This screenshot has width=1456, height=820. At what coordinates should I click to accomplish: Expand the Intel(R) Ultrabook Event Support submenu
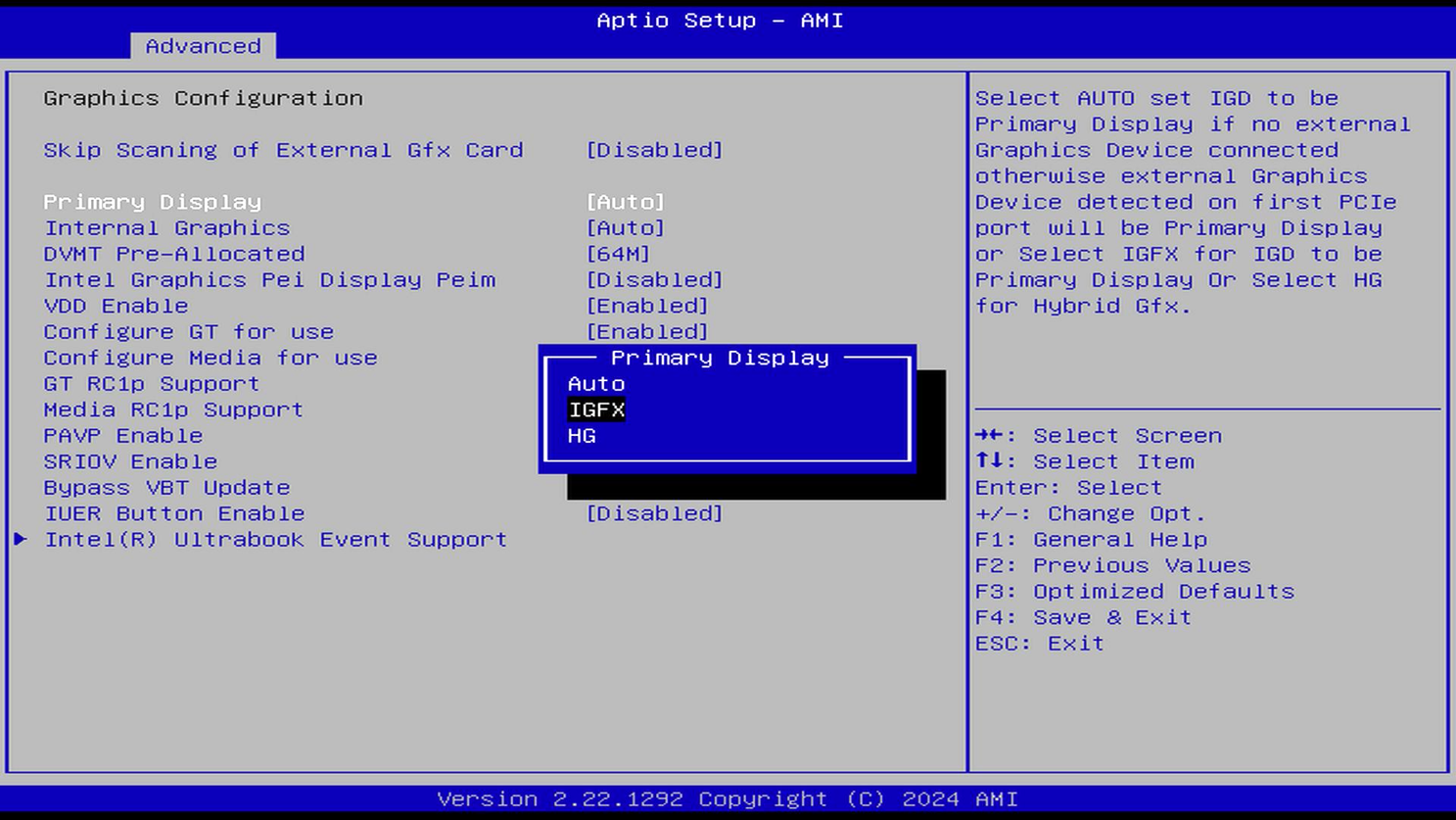pos(277,539)
